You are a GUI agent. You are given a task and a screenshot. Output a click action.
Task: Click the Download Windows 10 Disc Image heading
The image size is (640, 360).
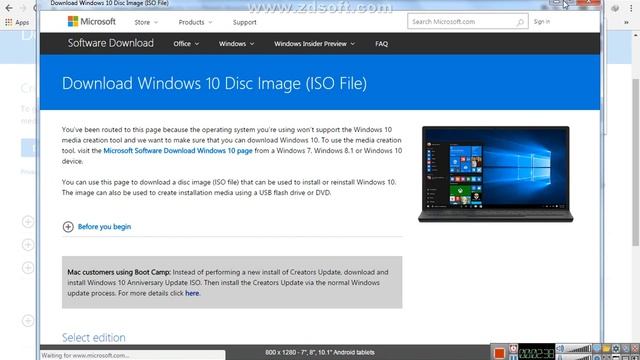[214, 83]
